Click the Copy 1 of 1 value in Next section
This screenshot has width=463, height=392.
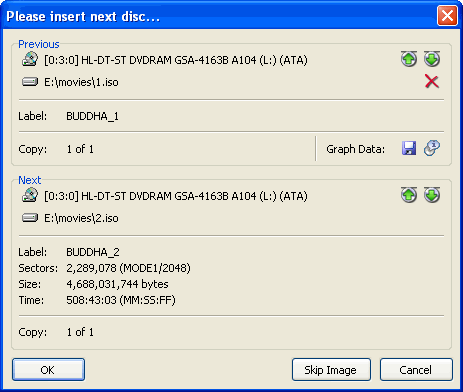tap(80, 332)
